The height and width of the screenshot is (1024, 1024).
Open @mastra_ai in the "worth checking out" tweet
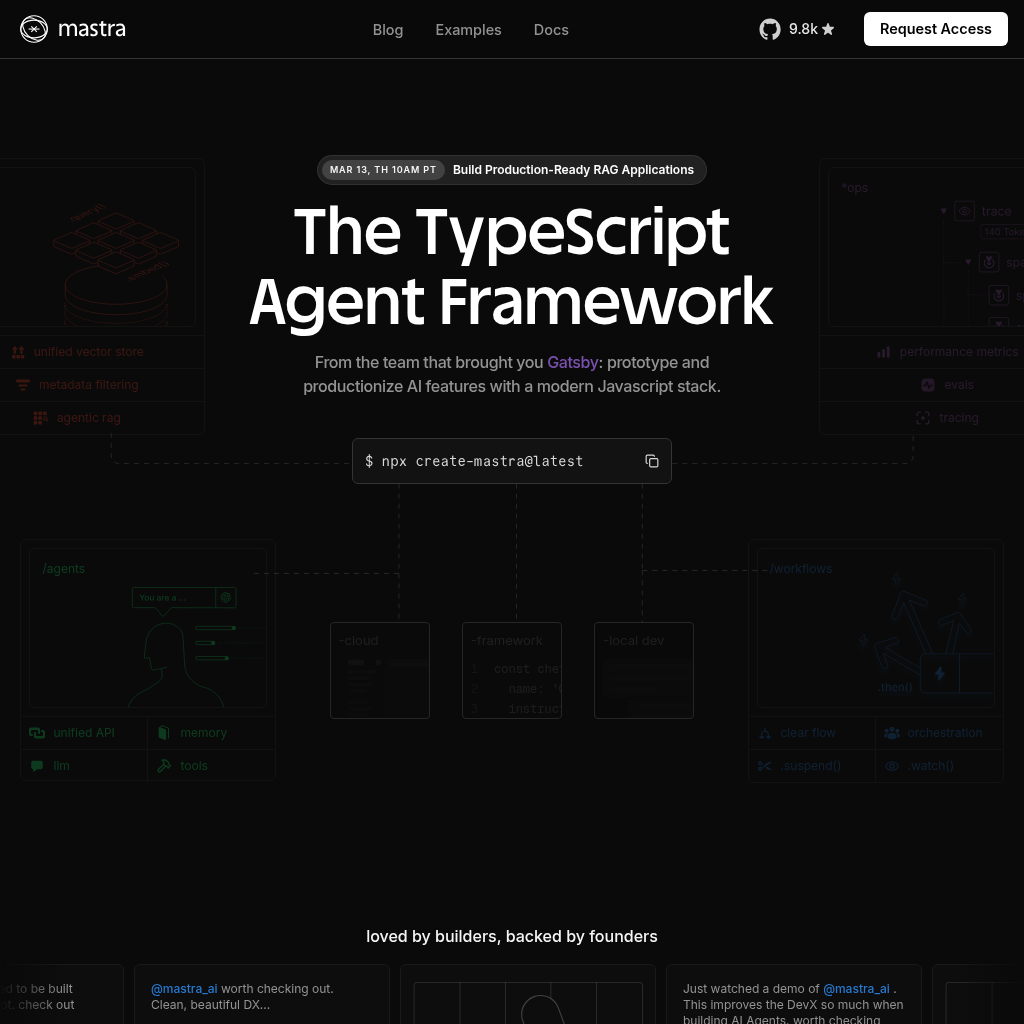click(x=184, y=989)
